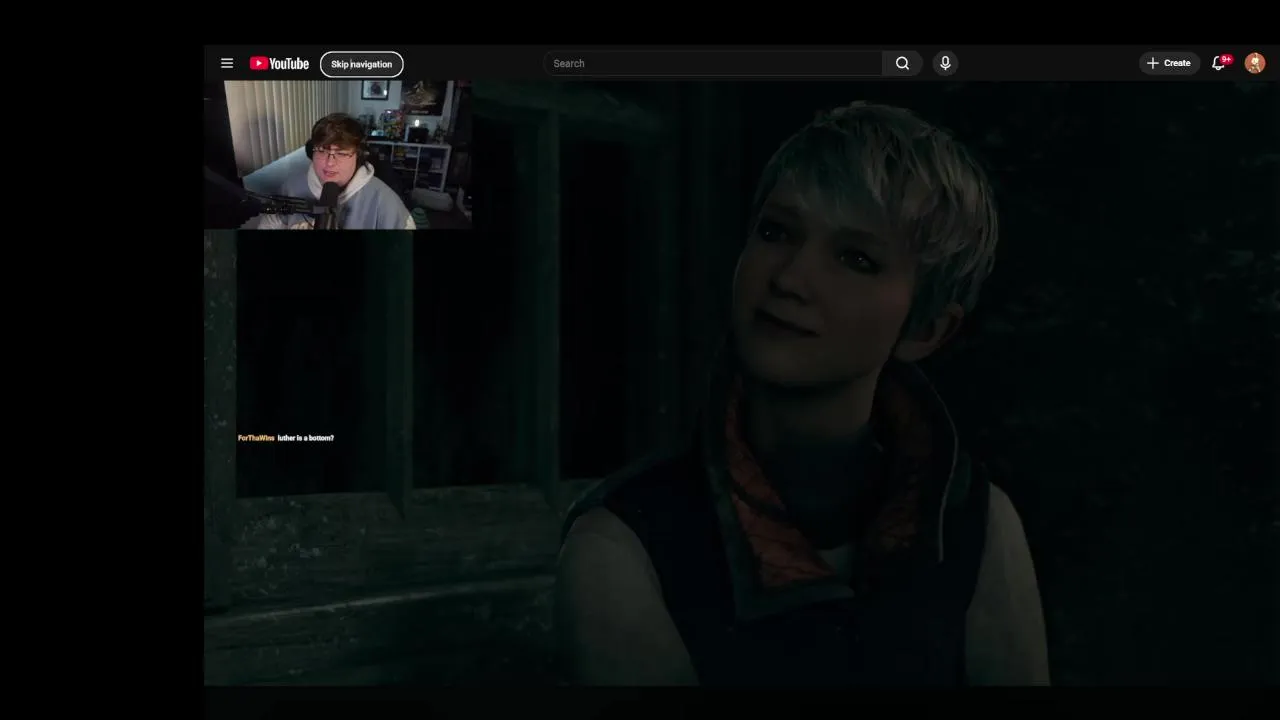
Task: Click the magnifying glass search button
Action: pos(902,63)
